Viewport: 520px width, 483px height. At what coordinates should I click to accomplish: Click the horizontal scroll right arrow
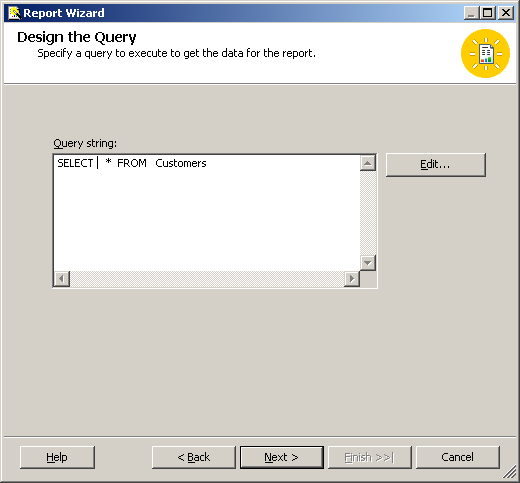(352, 278)
